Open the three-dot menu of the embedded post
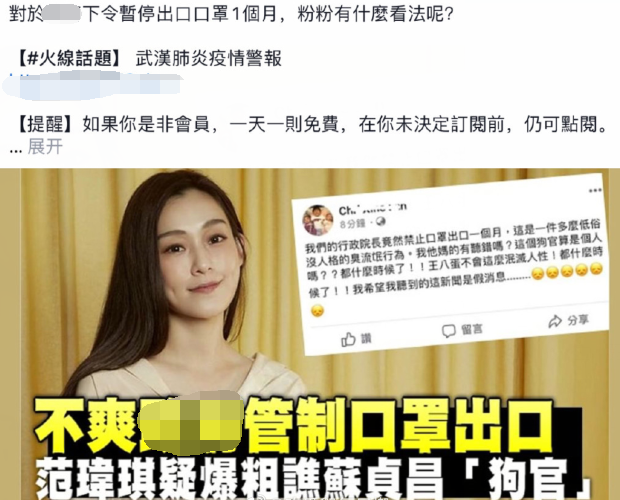Screen dimensions: 620x500 595,191
